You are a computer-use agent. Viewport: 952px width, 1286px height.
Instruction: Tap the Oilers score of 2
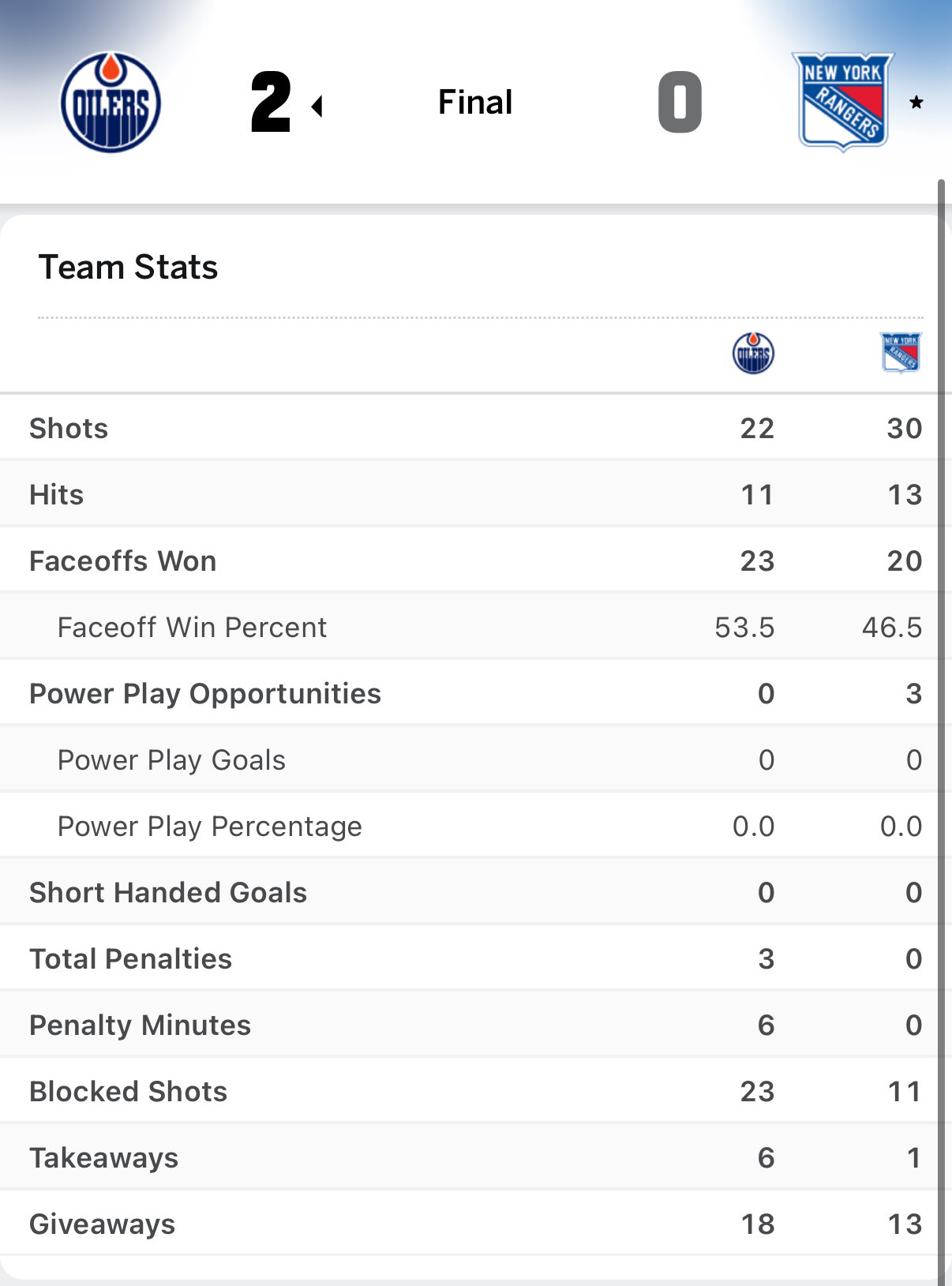tap(271, 102)
